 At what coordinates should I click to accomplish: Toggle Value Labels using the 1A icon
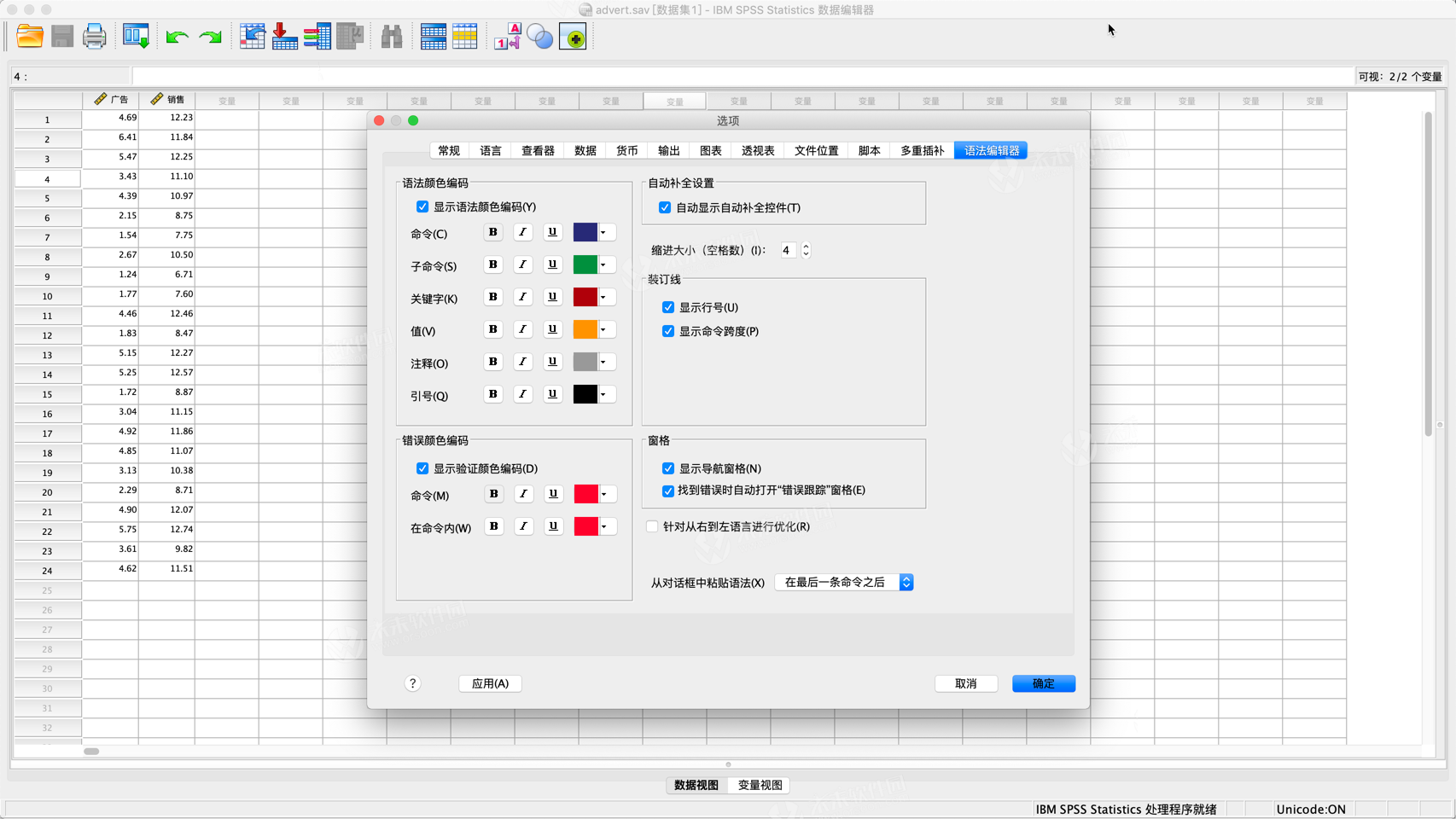(x=507, y=36)
